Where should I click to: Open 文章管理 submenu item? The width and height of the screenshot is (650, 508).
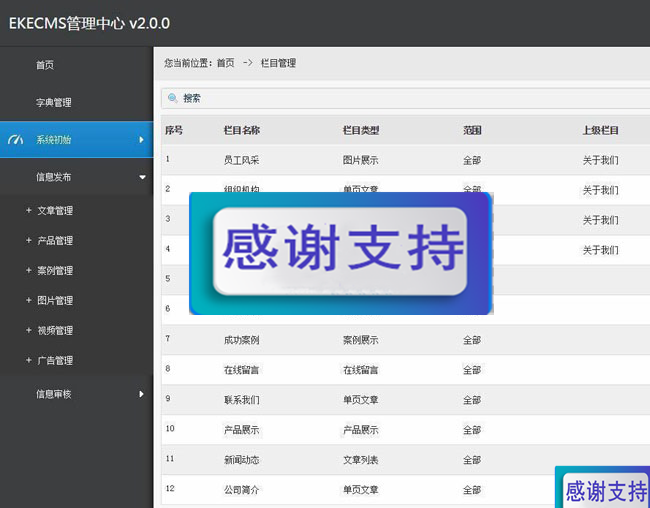(x=55, y=211)
